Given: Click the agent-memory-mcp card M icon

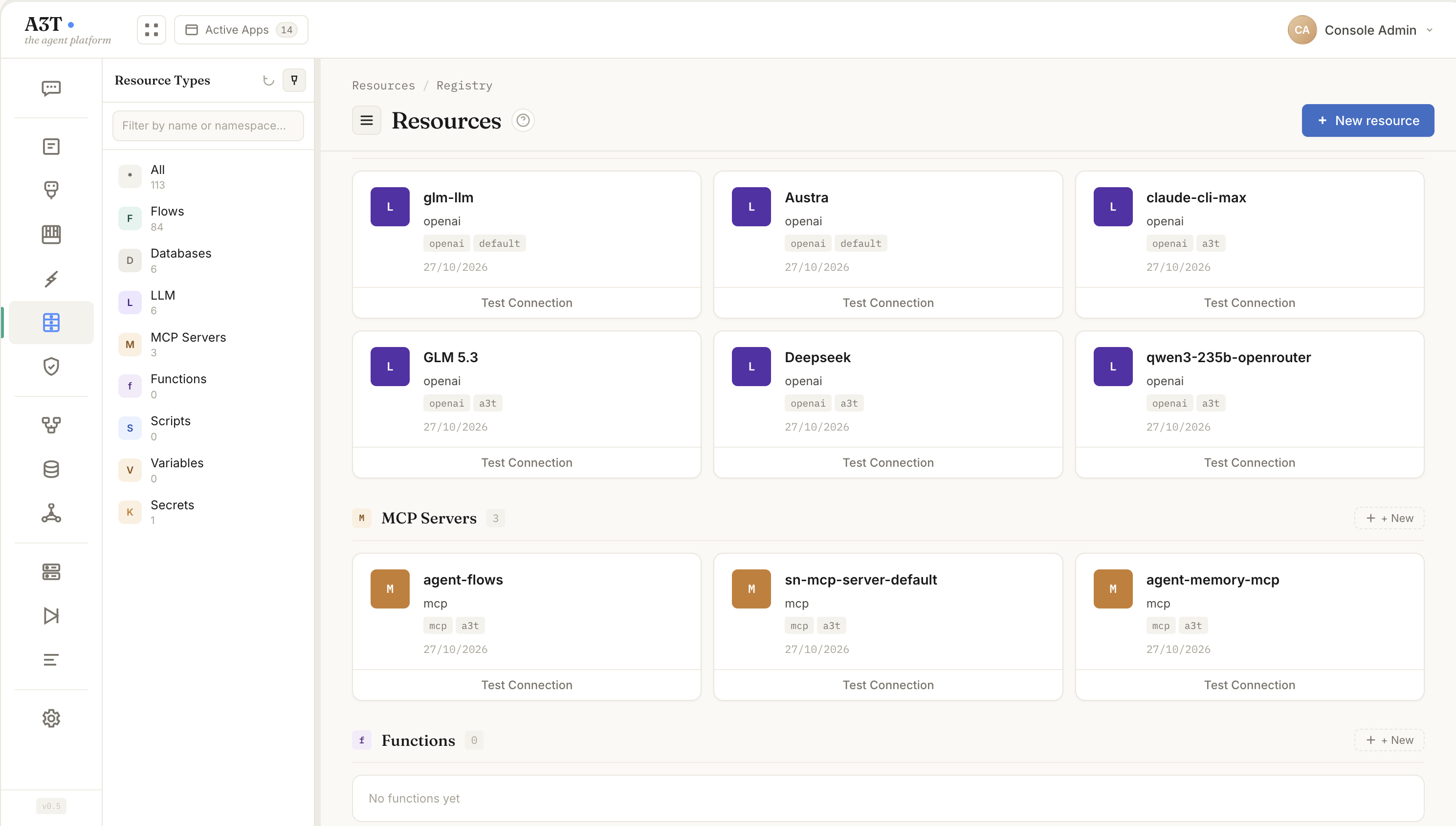Looking at the screenshot, I should pos(1113,589).
